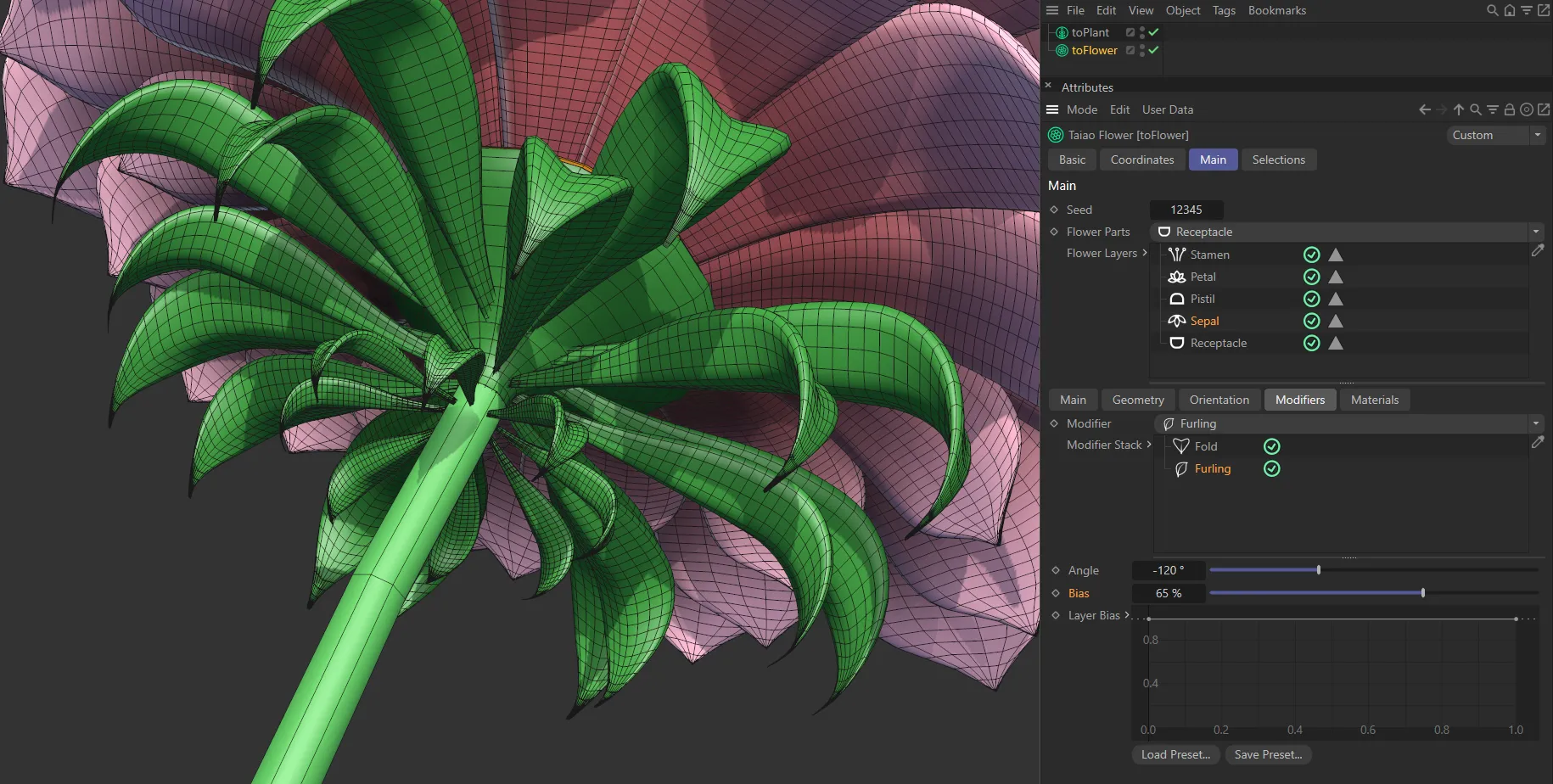Toggle visibility checkmark next to toPlant object
This screenshot has width=1553, height=784.
[1153, 31]
